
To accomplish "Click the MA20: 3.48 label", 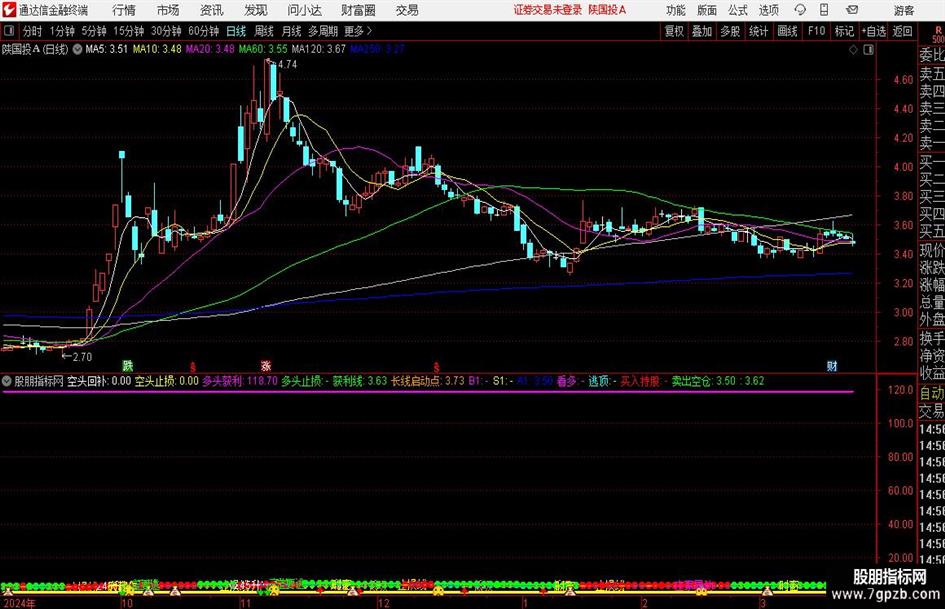I will [x=210, y=49].
